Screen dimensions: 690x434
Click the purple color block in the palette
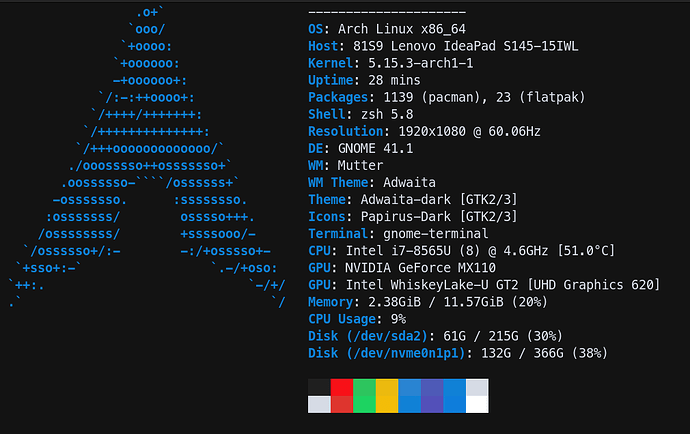pyautogui.click(x=432, y=395)
